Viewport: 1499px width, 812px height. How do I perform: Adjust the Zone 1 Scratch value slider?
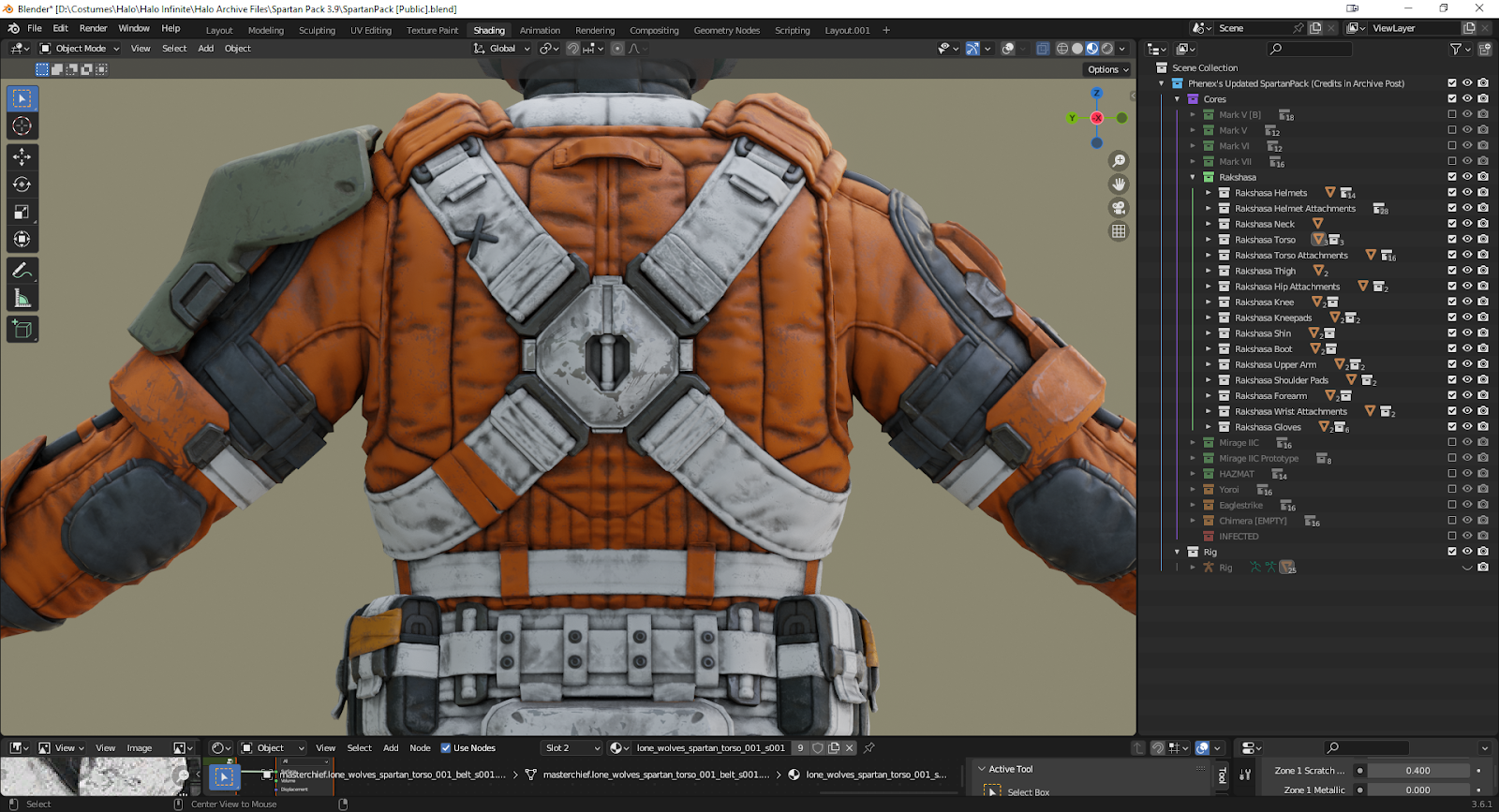pos(1417,771)
